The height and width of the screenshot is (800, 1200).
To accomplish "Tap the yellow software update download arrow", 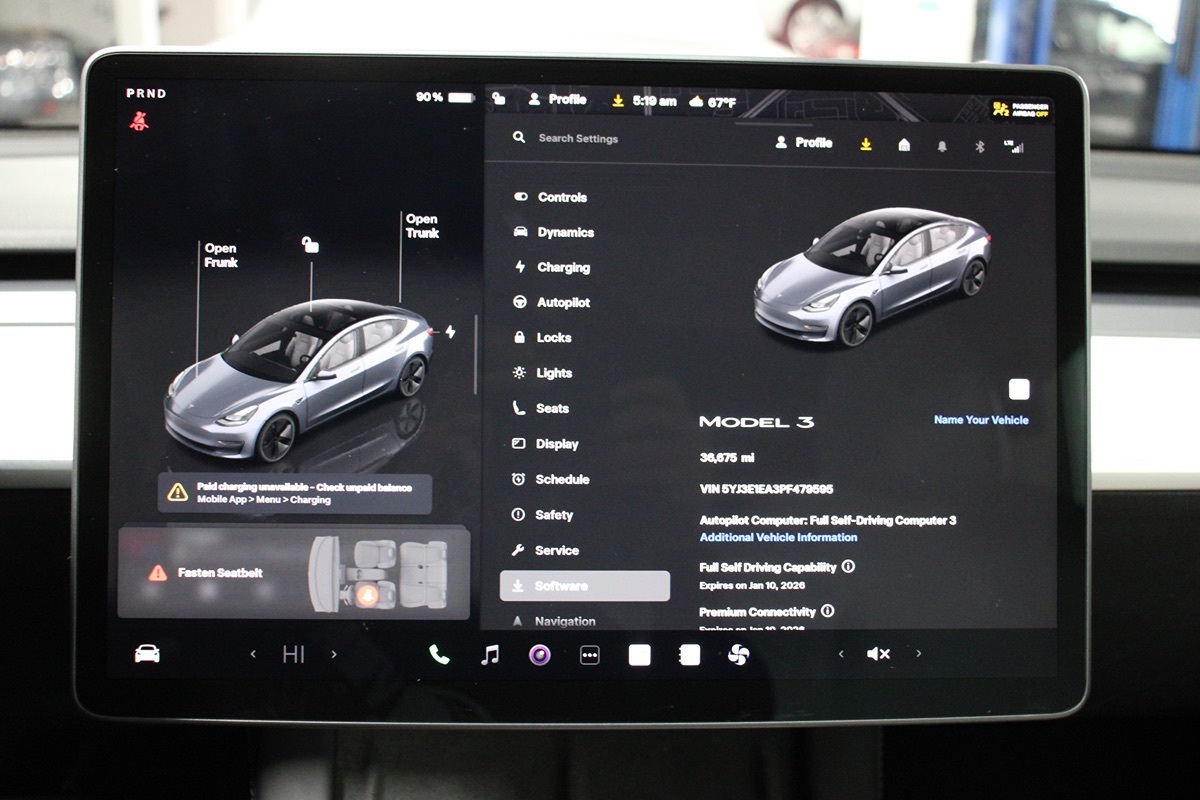I will pos(864,143).
